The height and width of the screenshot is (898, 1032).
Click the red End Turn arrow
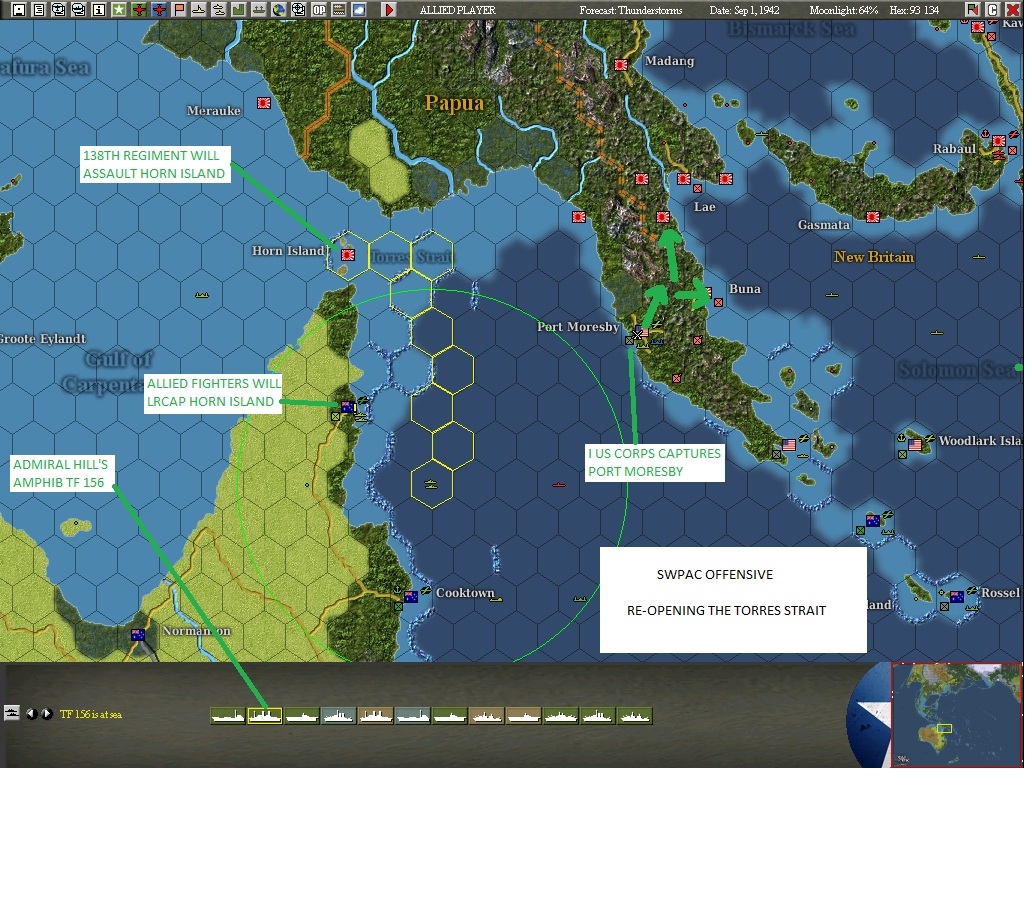(388, 9)
